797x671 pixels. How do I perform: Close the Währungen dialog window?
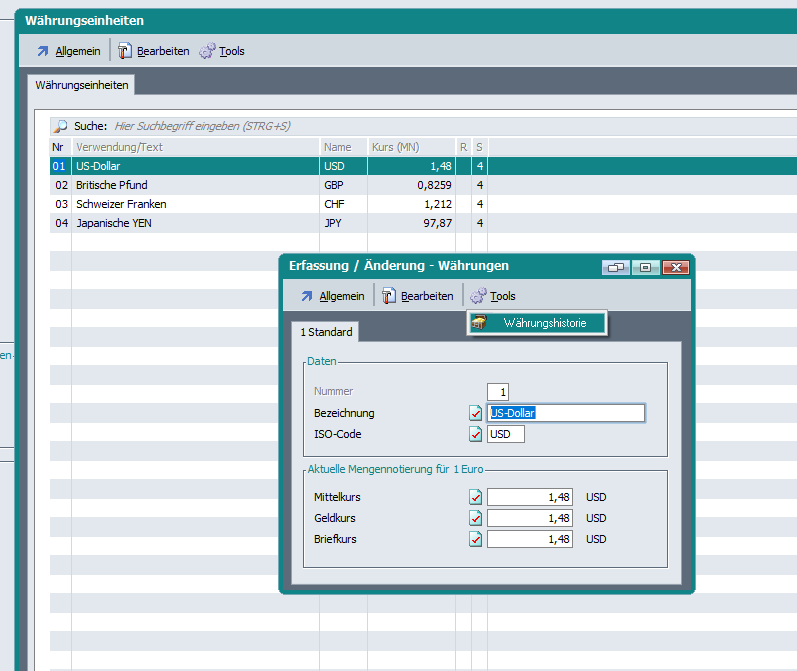(x=675, y=267)
